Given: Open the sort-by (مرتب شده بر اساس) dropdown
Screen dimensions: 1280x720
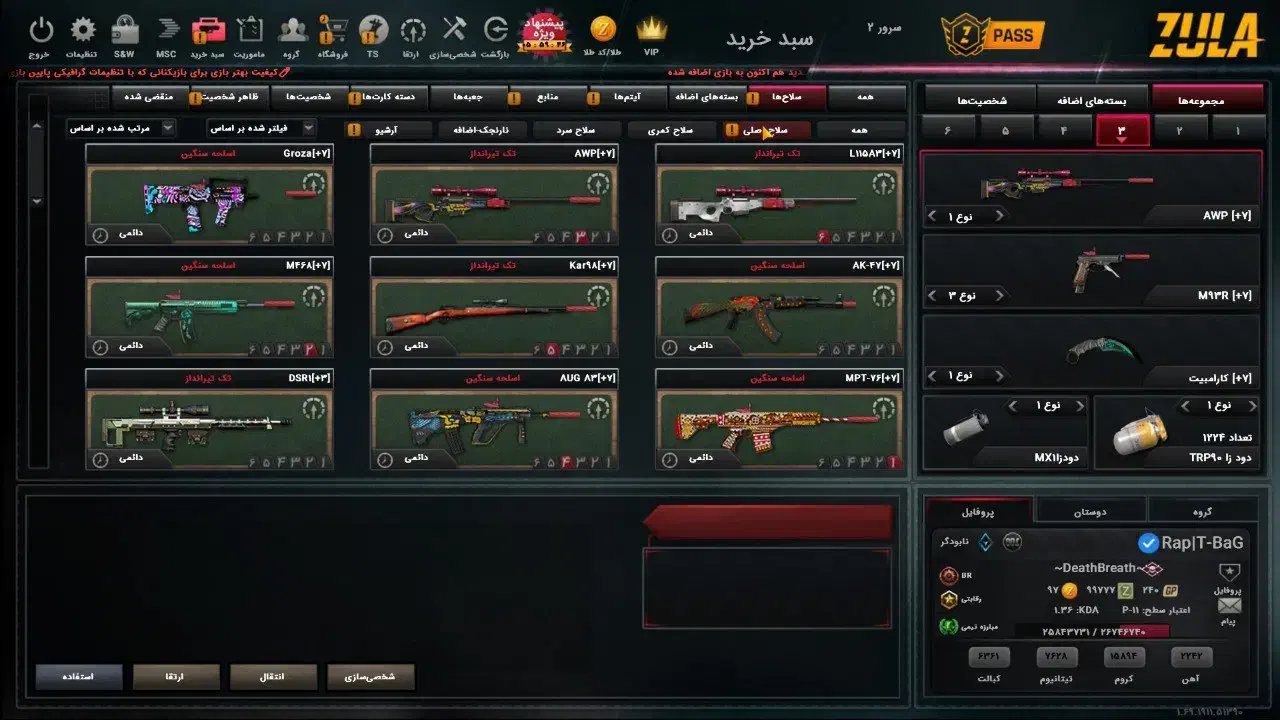Looking at the screenshot, I should point(121,128).
